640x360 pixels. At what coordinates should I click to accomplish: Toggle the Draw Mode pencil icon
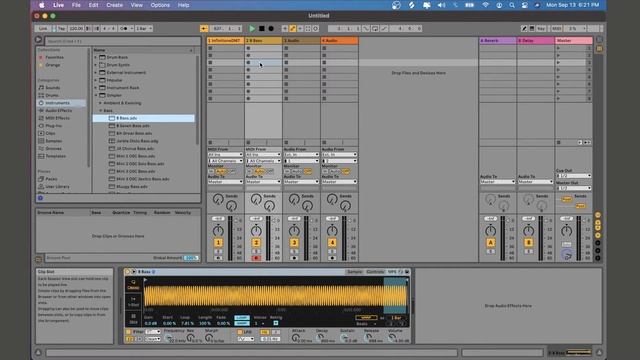[x=524, y=29]
